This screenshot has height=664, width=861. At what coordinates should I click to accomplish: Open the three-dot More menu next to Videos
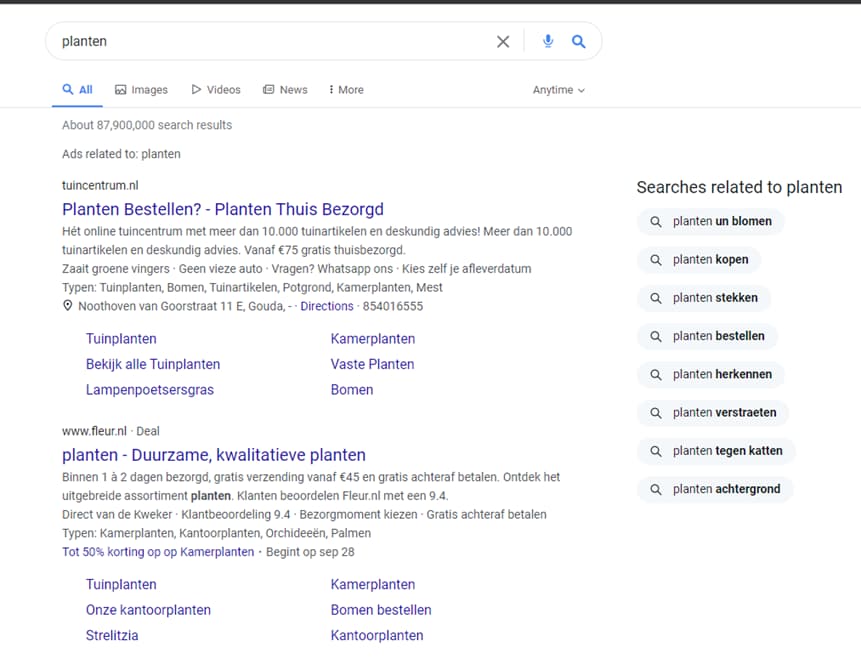(x=333, y=89)
